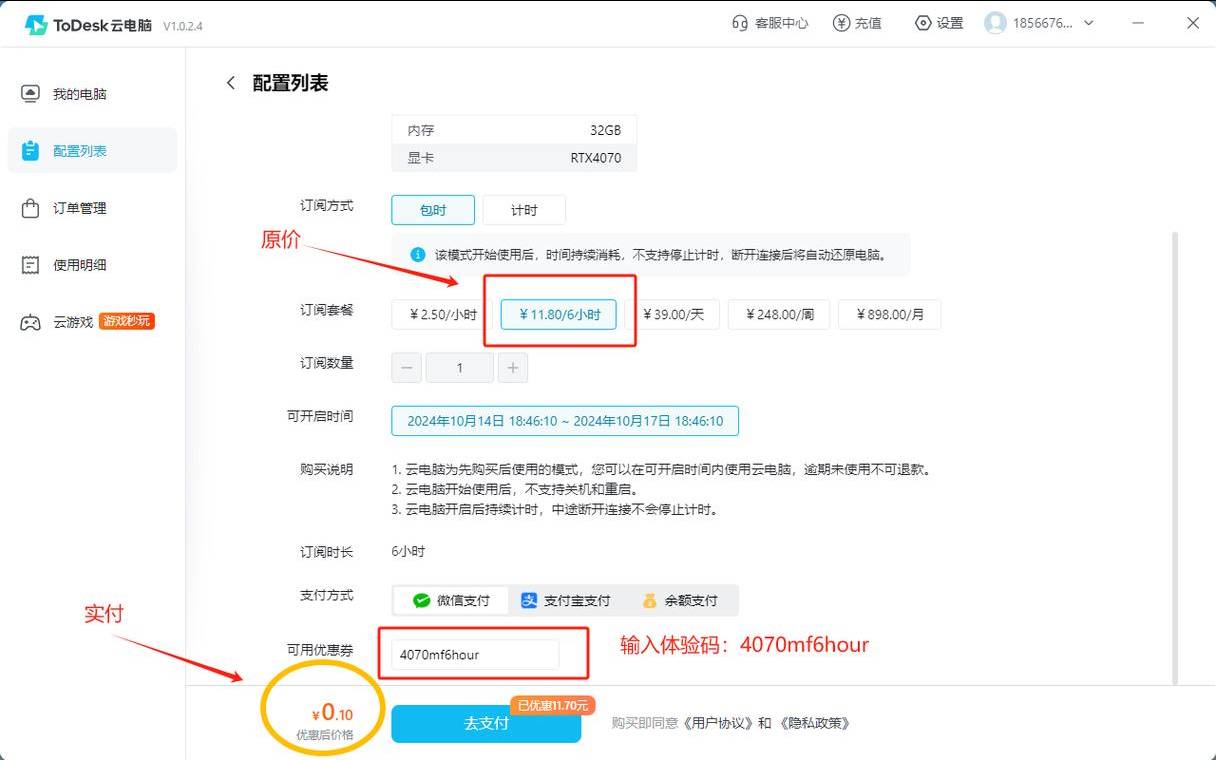Increase subscription quantity with plus button
The height and width of the screenshot is (760, 1216).
point(512,368)
